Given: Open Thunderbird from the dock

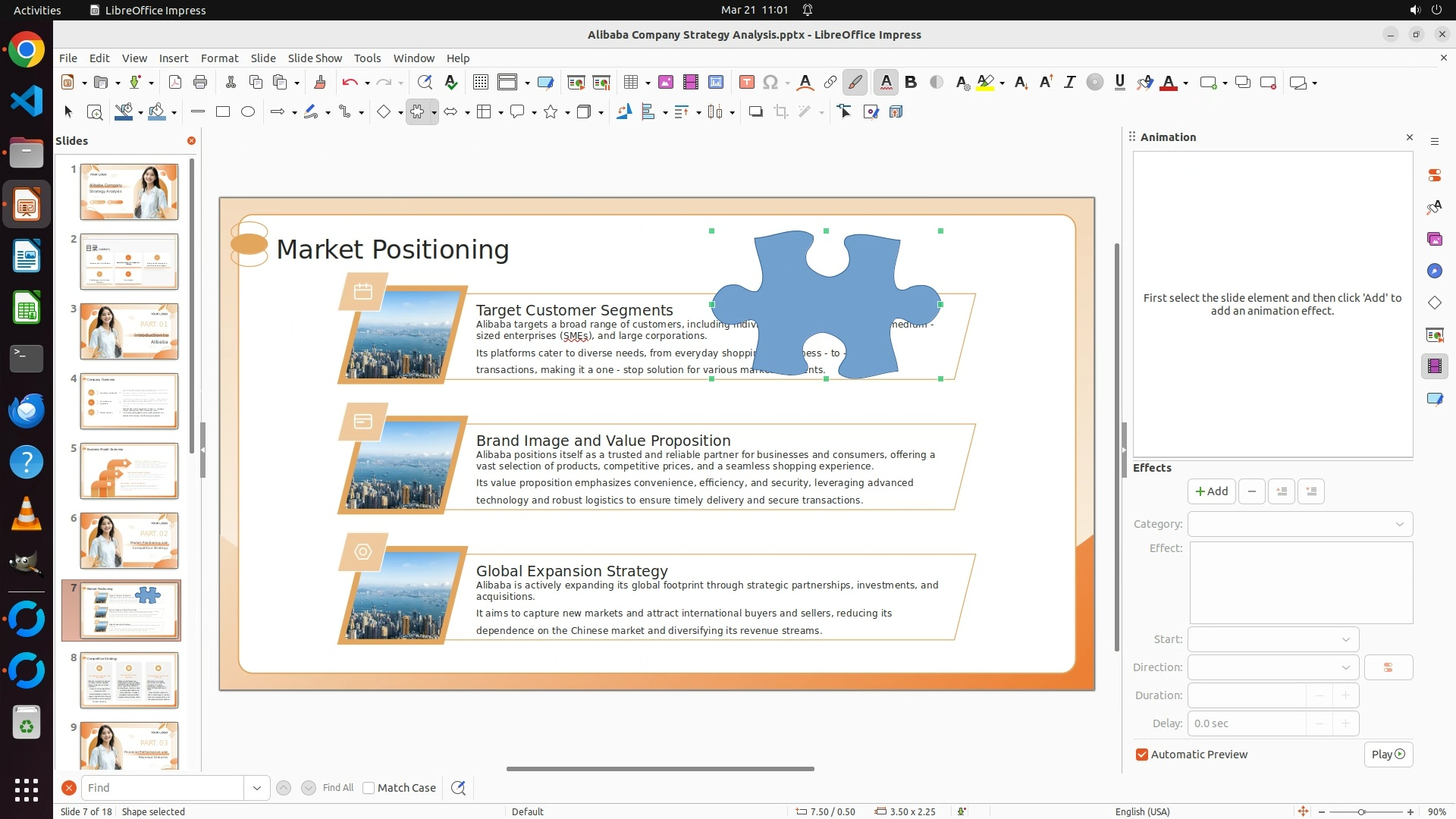Looking at the screenshot, I should (x=27, y=410).
